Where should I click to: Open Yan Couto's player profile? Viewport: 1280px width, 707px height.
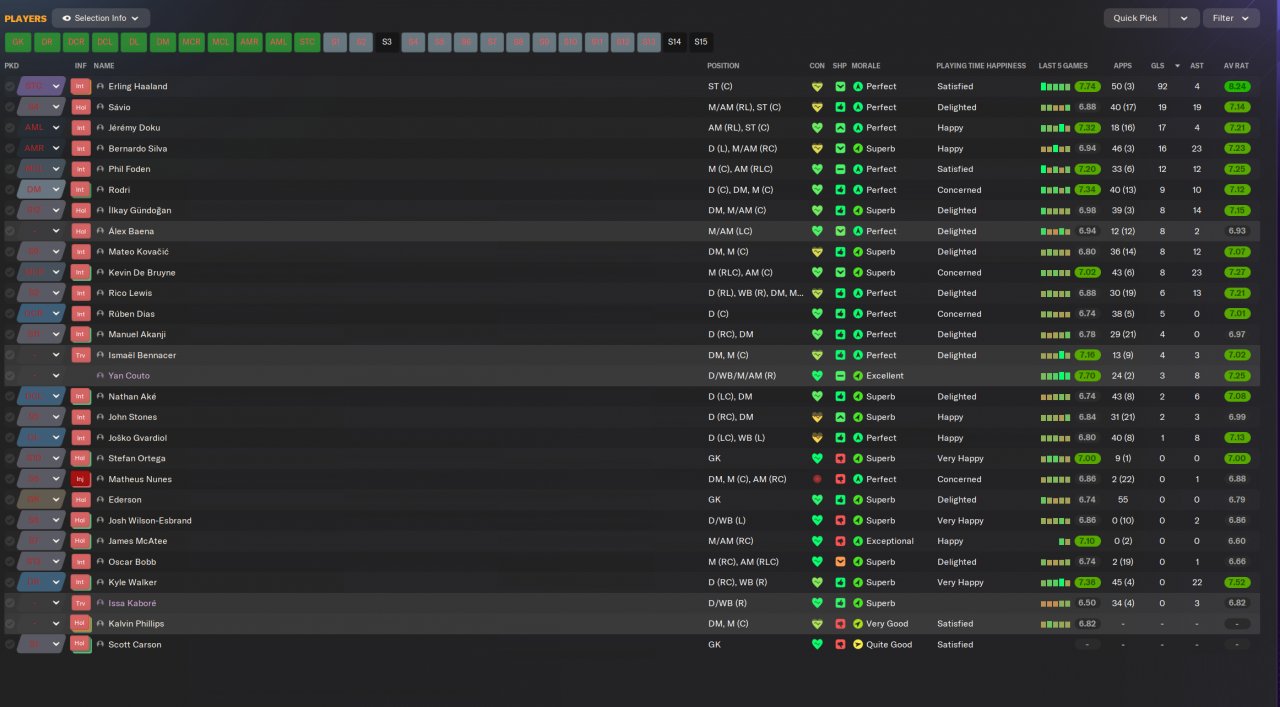pos(129,376)
